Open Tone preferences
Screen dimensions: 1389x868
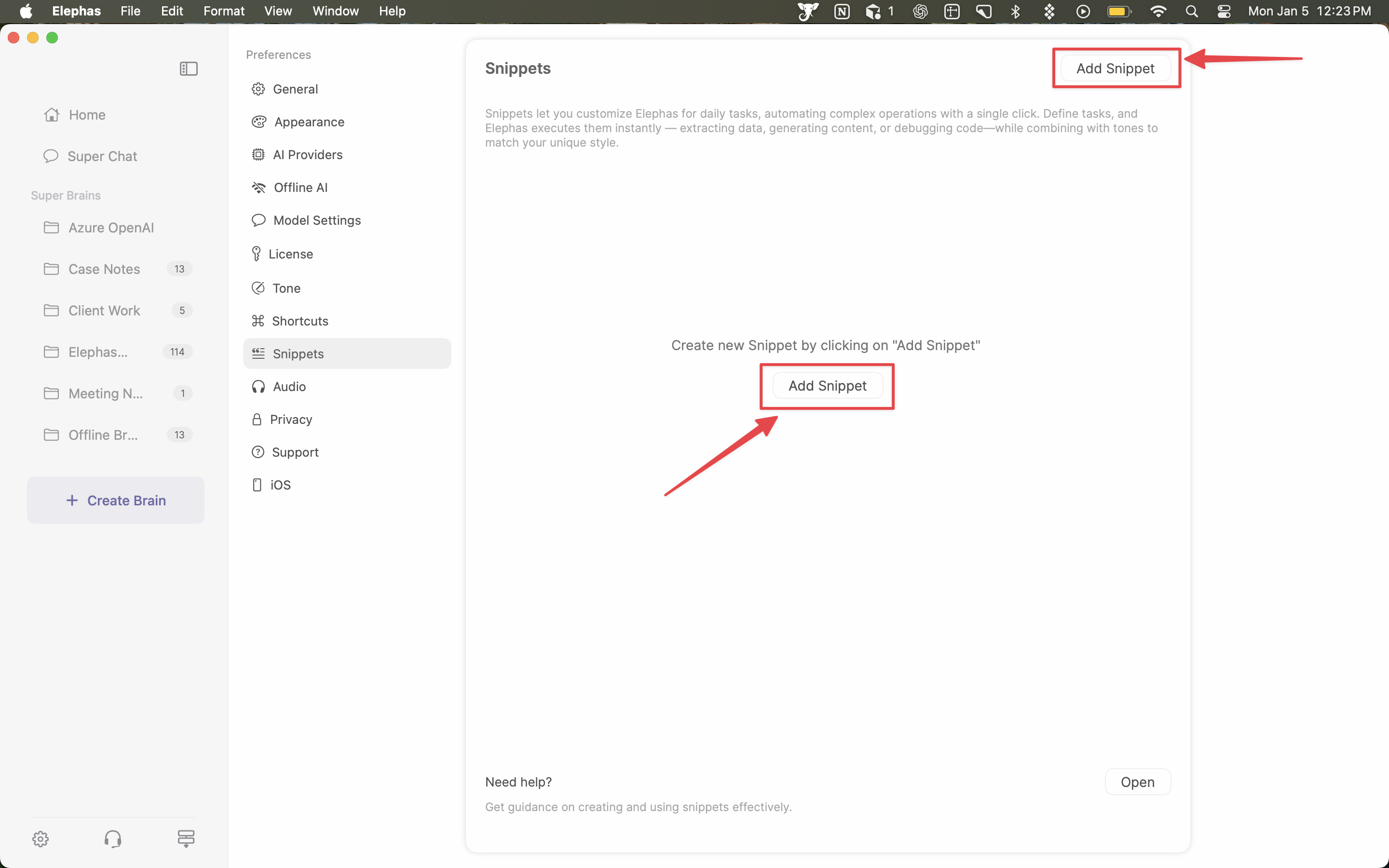tap(347, 288)
